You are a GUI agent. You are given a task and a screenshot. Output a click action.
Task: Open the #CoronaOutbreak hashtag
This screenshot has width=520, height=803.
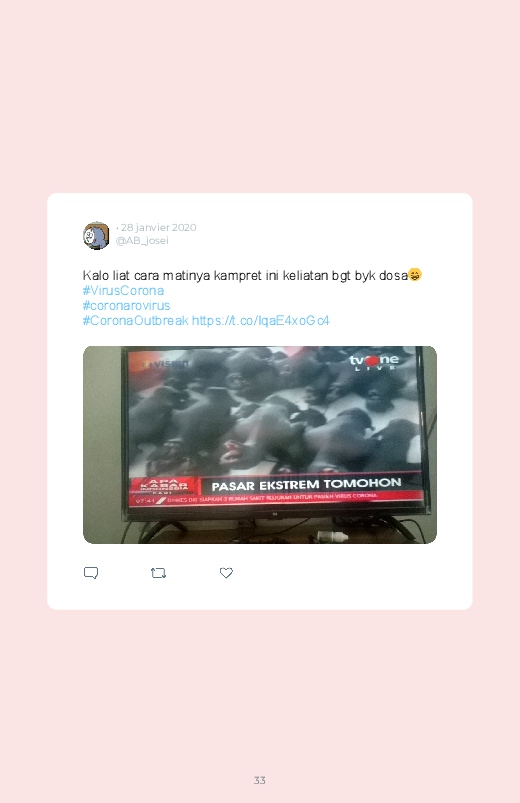(136, 321)
